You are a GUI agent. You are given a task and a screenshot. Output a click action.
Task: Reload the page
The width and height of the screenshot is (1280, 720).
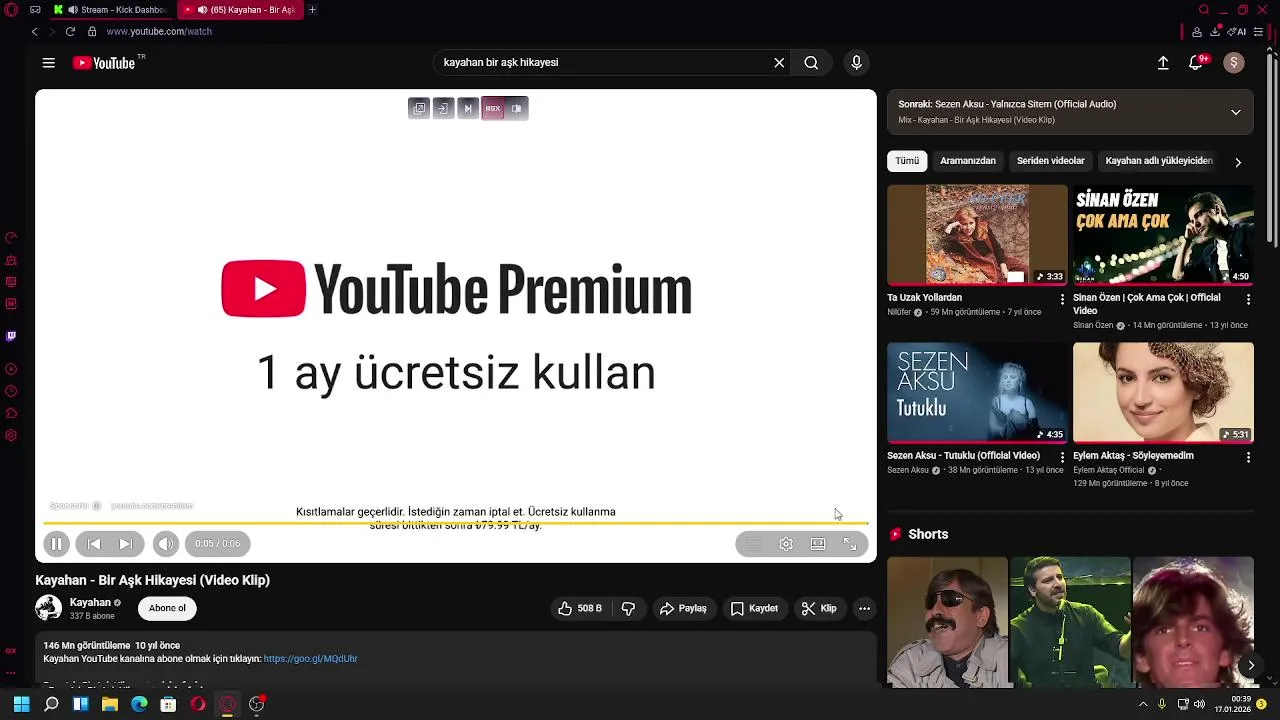tap(70, 32)
